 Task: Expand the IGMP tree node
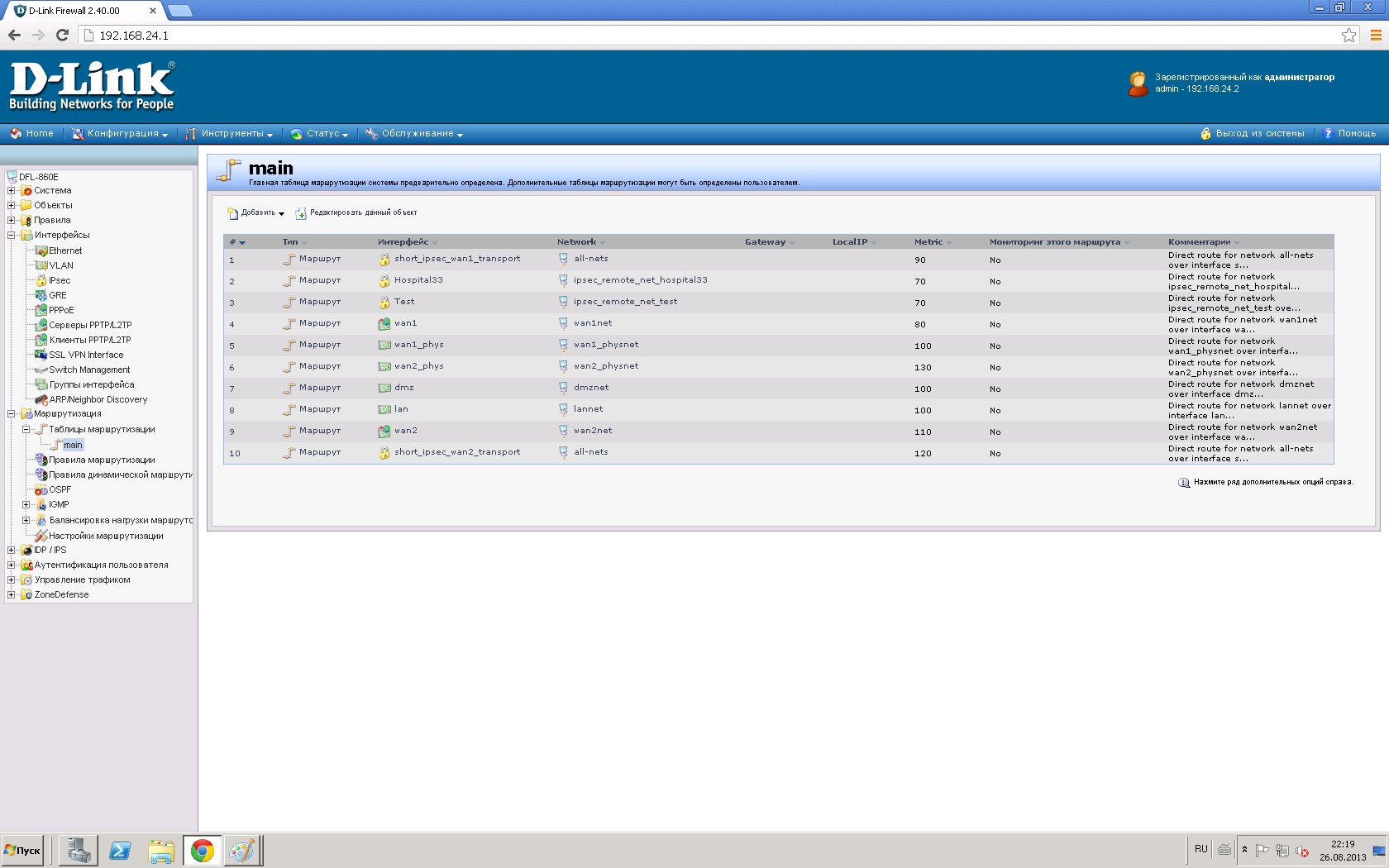(x=26, y=504)
